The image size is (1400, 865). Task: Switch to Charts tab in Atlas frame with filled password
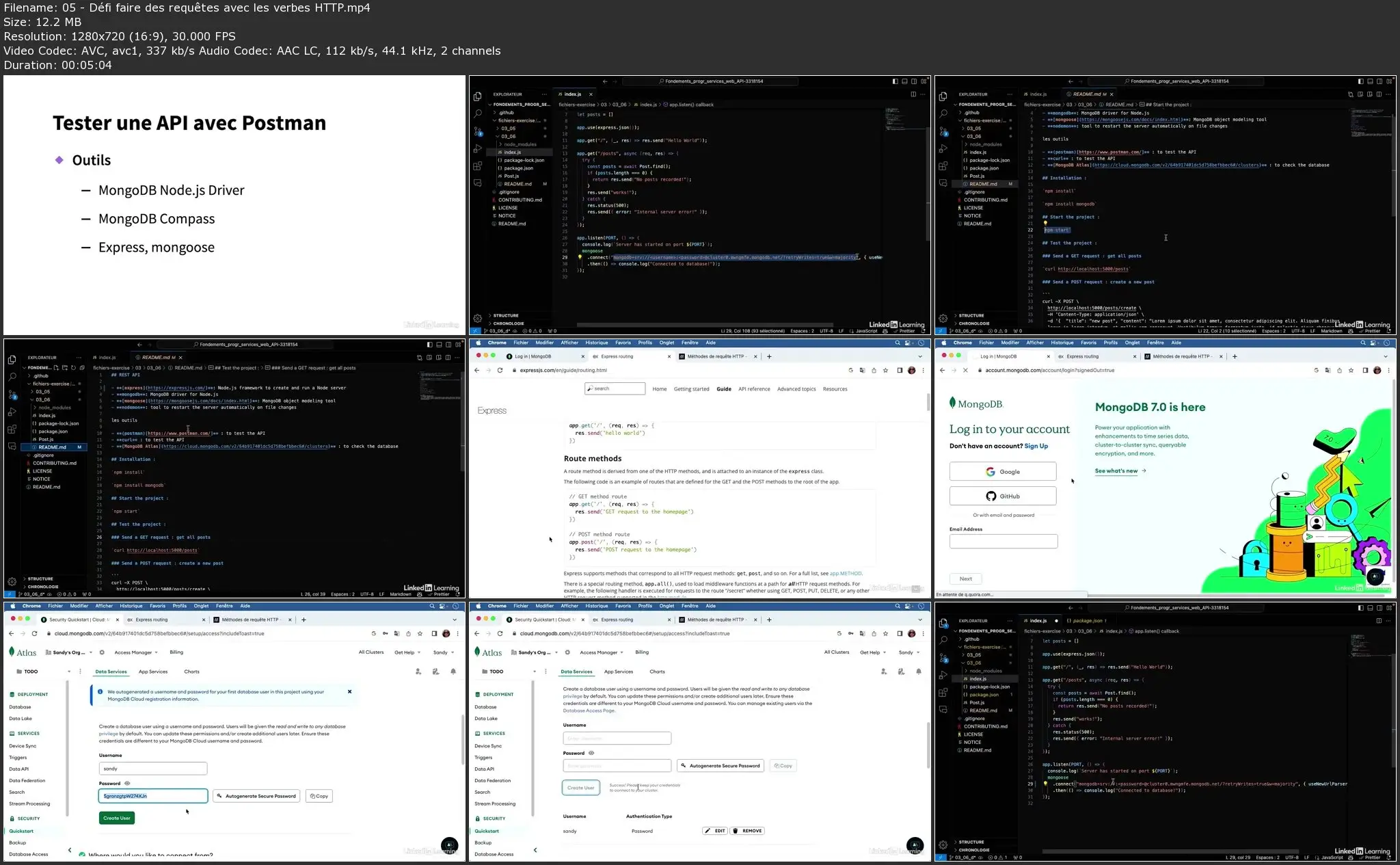pos(191,671)
